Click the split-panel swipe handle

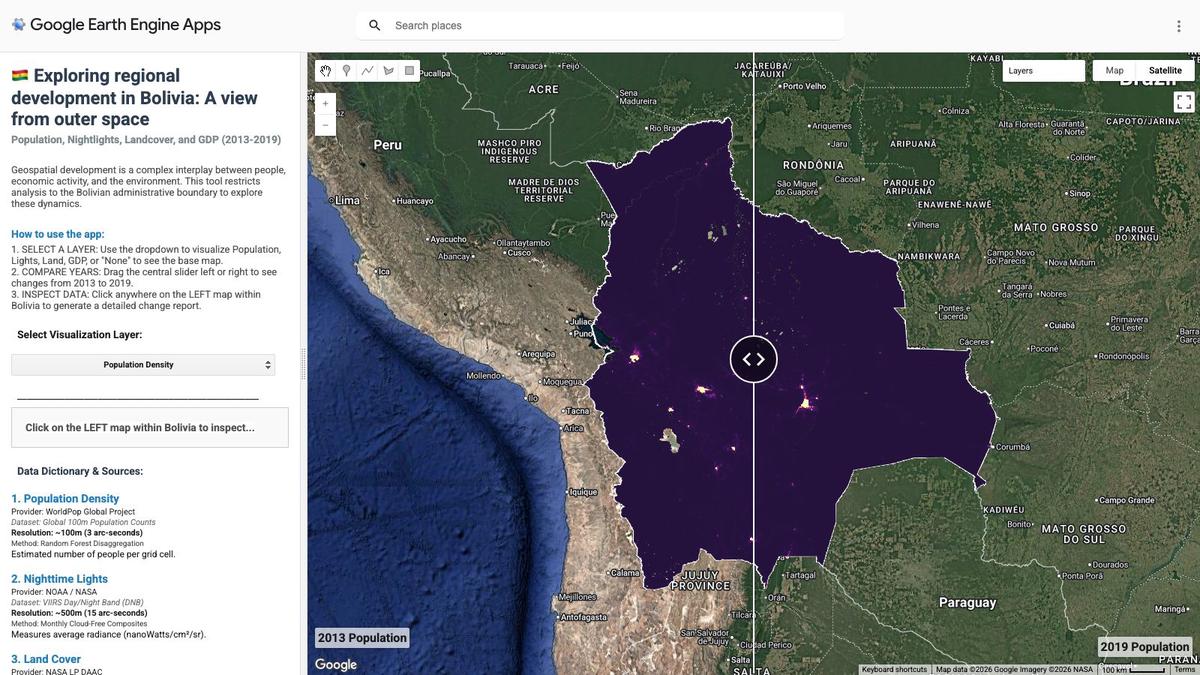(x=753, y=359)
